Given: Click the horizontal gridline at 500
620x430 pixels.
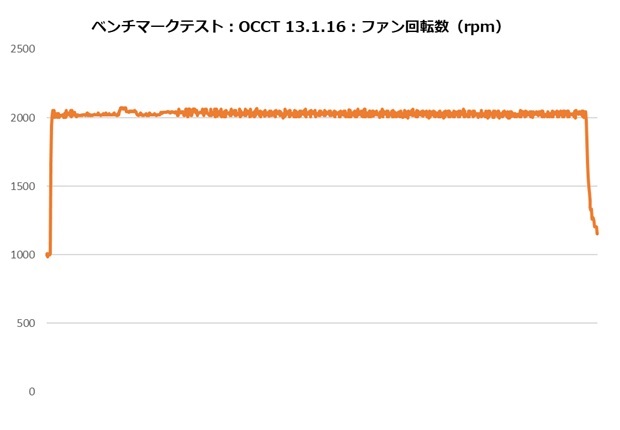Looking at the screenshot, I should pyautogui.click(x=320, y=323).
